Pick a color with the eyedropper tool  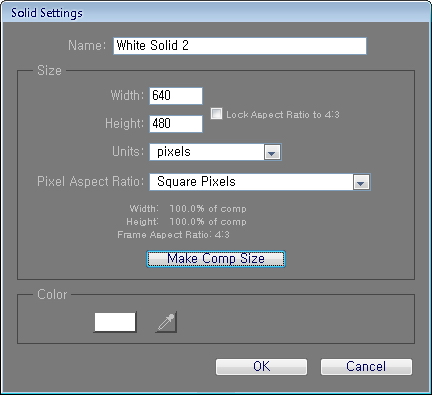click(x=166, y=322)
